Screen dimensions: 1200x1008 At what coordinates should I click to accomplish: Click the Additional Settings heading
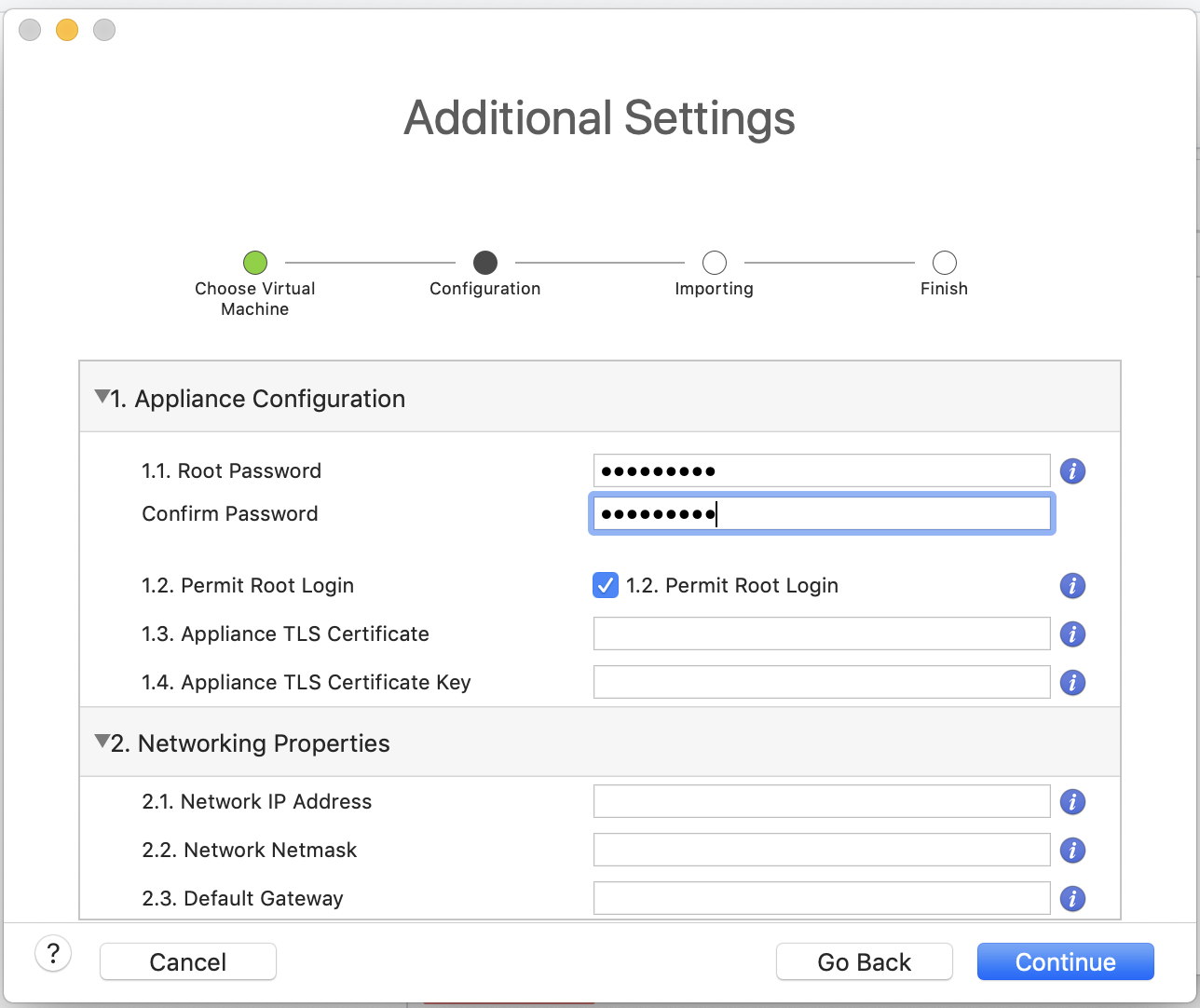599,119
